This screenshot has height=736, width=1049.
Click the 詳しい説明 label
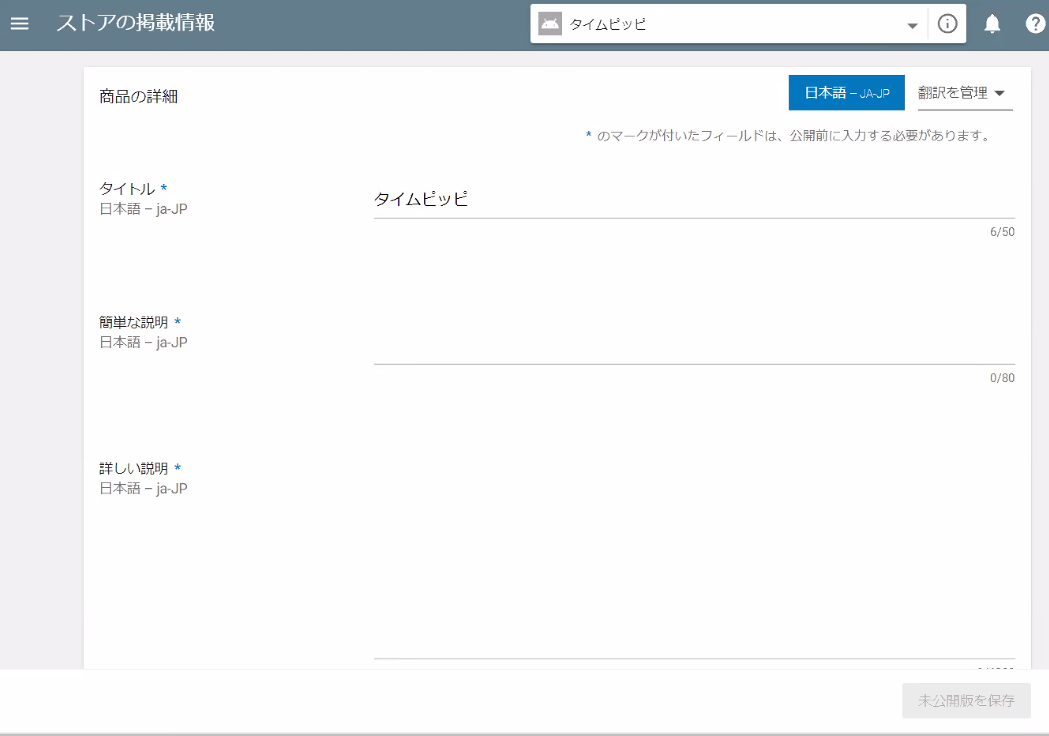click(x=134, y=468)
